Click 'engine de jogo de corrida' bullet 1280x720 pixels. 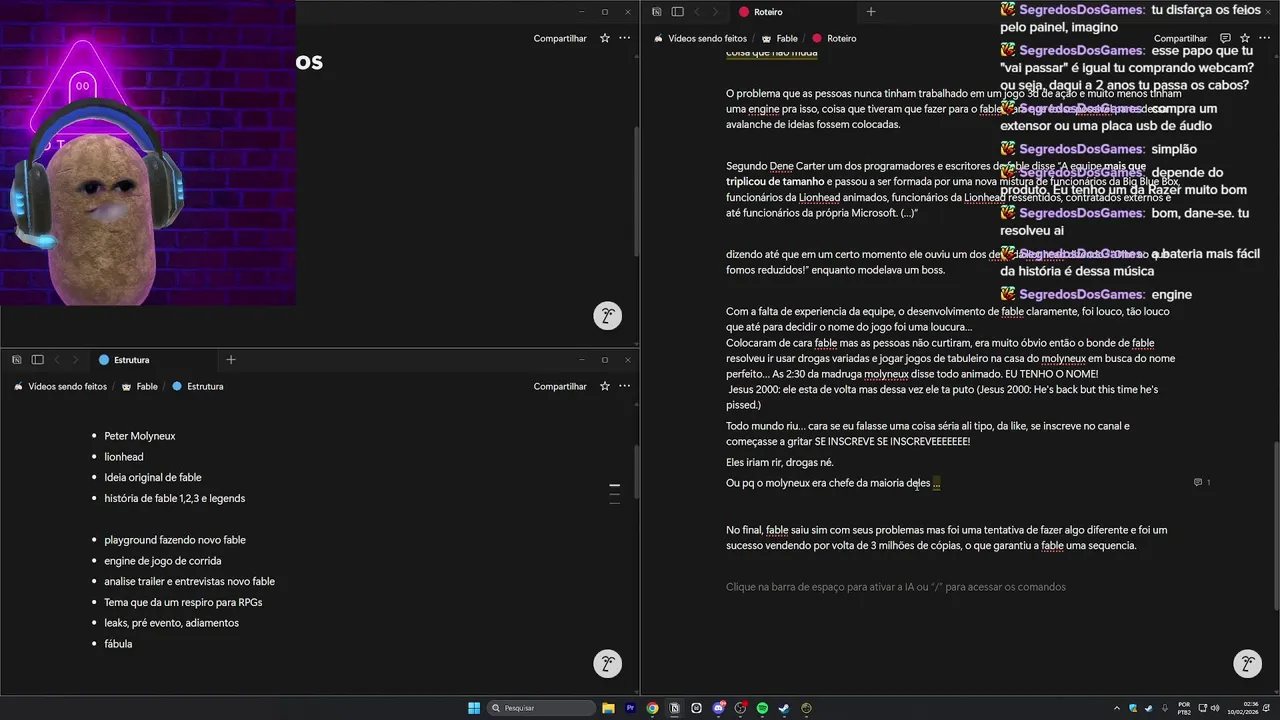pos(163,561)
